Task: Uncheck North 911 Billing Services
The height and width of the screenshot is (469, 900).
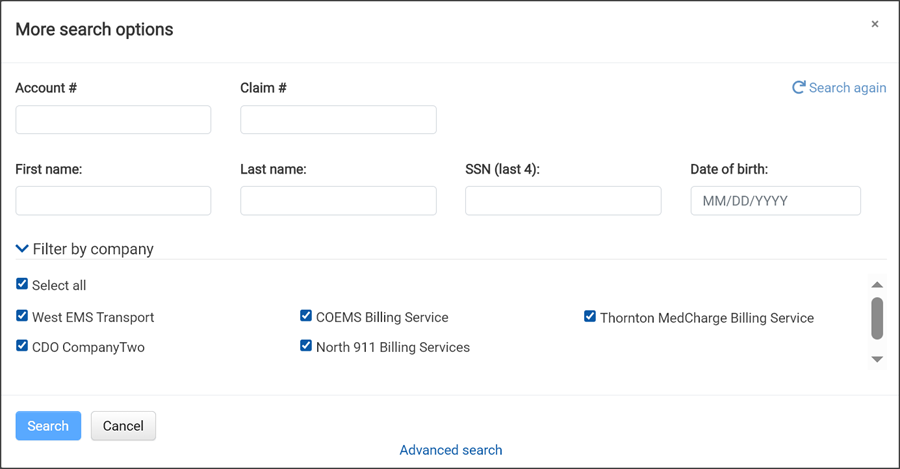Action: (306, 346)
